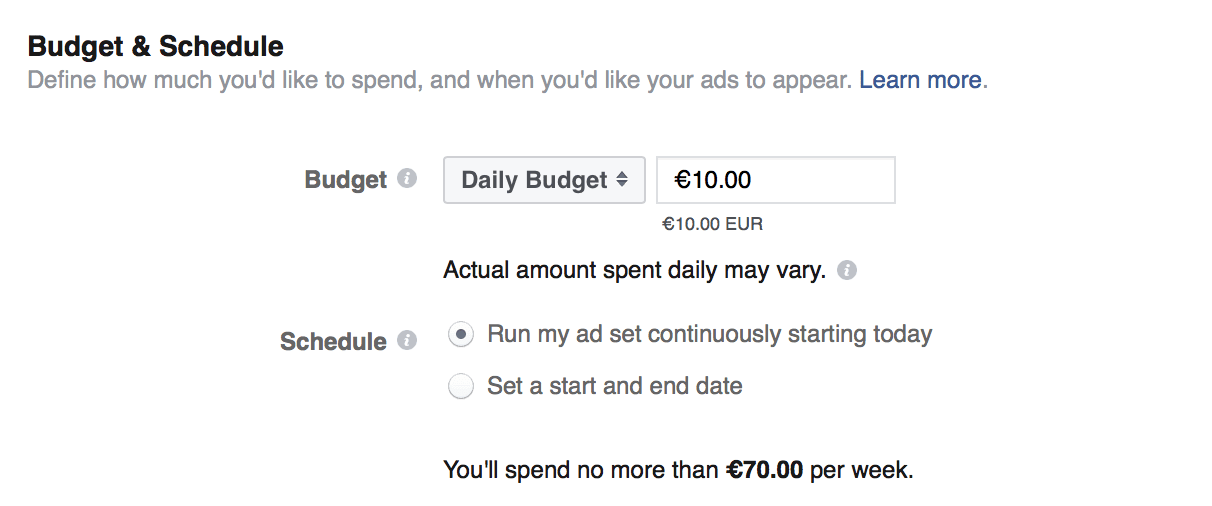Click the up-down arrows in budget type selector
The width and height of the screenshot is (1212, 506).
(622, 180)
